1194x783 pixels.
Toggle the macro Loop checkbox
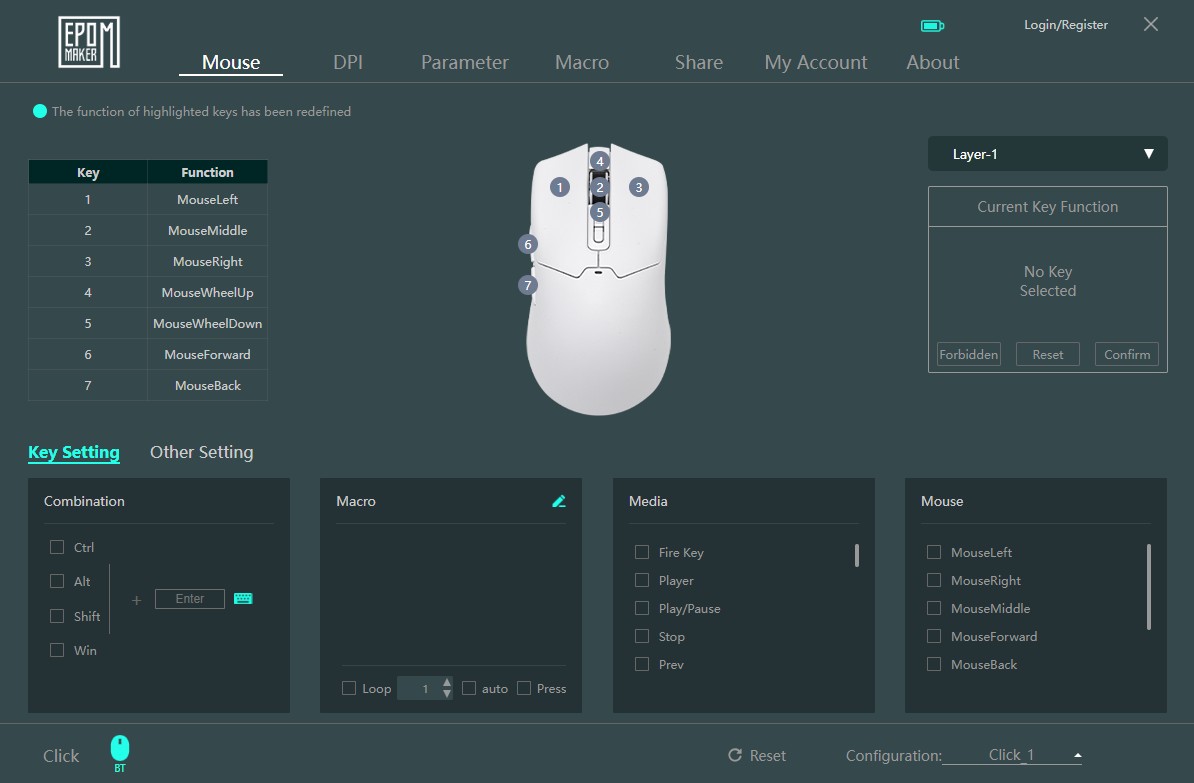click(349, 688)
